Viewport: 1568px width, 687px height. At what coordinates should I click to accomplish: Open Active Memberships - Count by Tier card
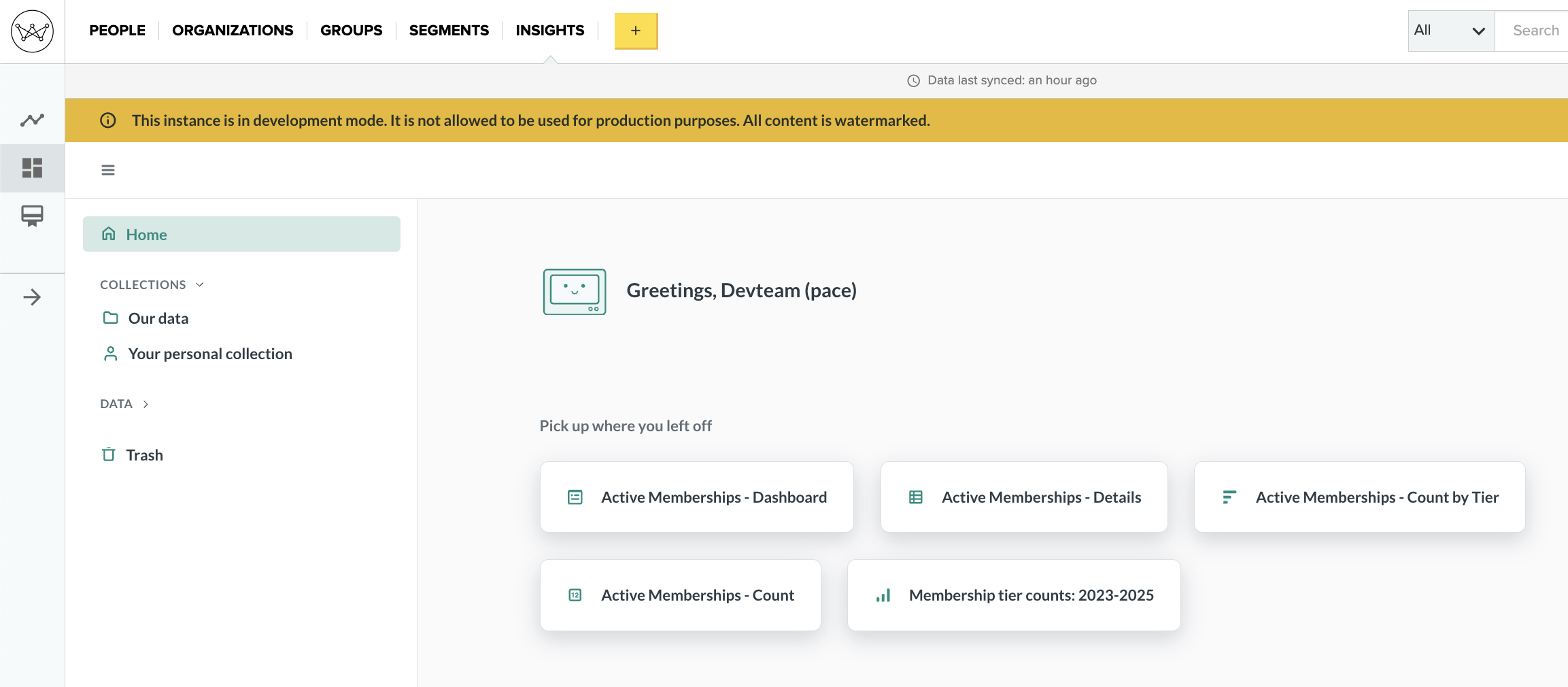tap(1360, 497)
